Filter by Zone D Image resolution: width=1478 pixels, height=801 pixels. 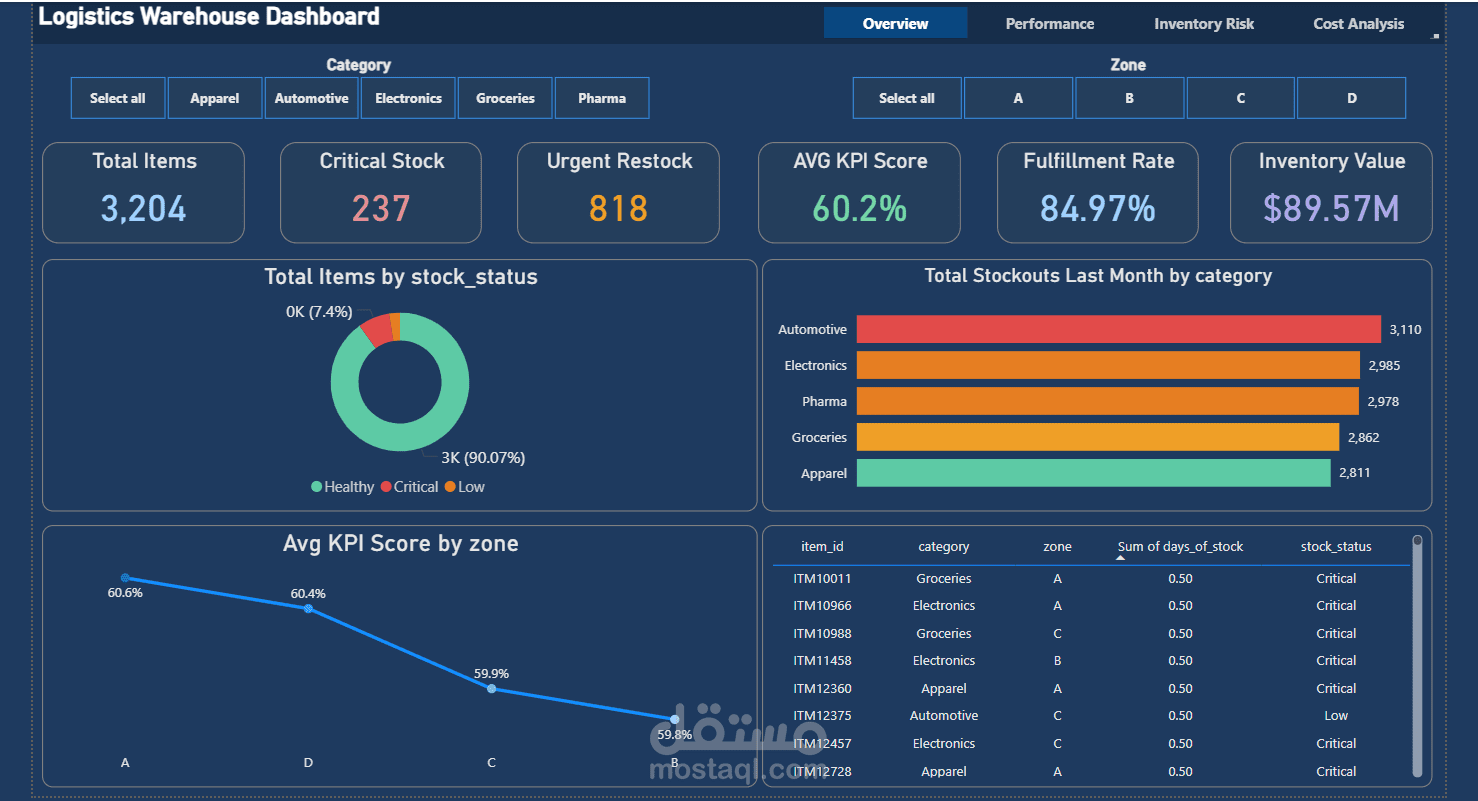coord(1351,98)
